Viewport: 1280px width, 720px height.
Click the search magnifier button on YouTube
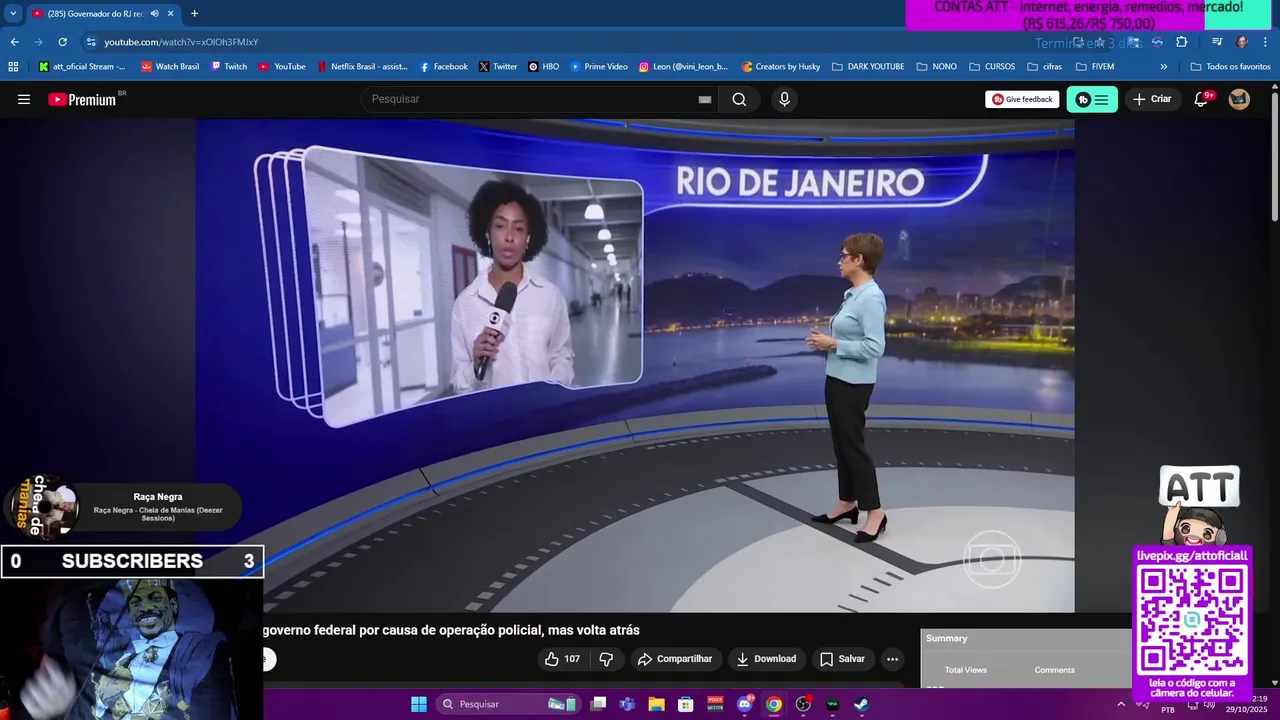pos(739,99)
